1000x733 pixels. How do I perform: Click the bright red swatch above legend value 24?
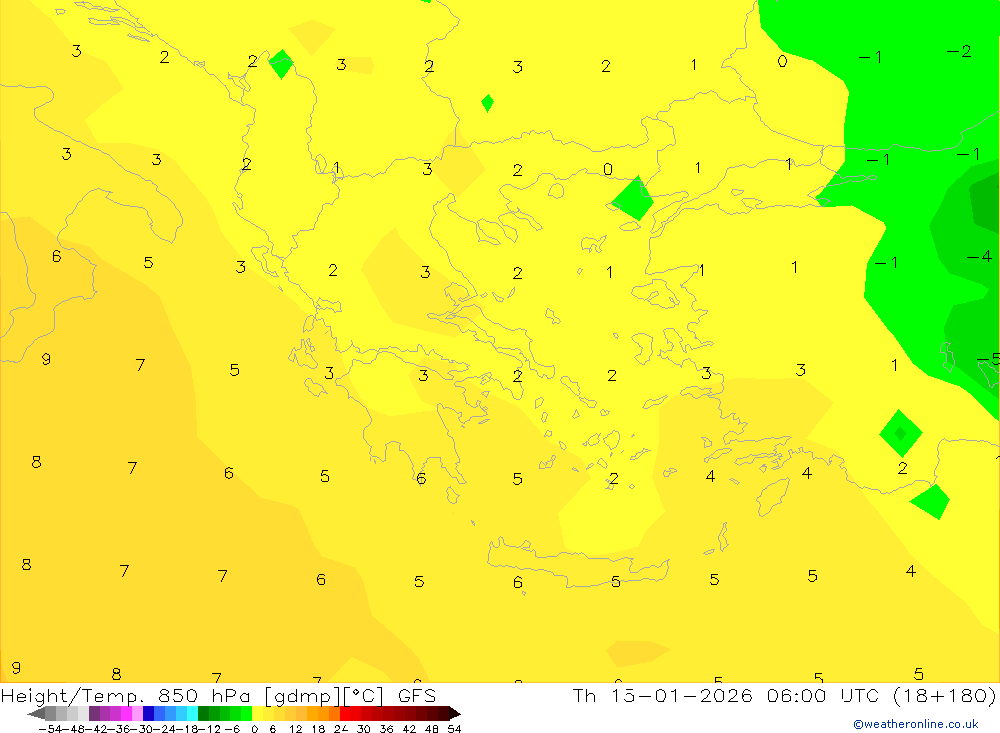tap(345, 714)
